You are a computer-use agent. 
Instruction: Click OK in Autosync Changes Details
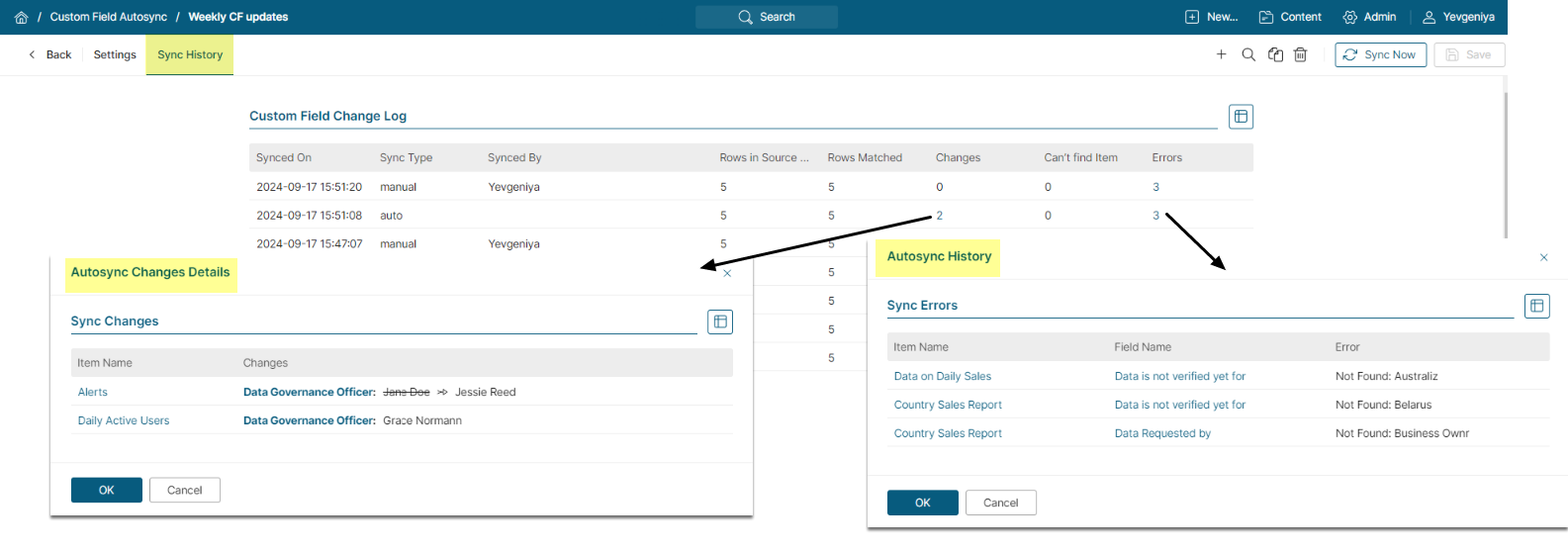pos(107,490)
